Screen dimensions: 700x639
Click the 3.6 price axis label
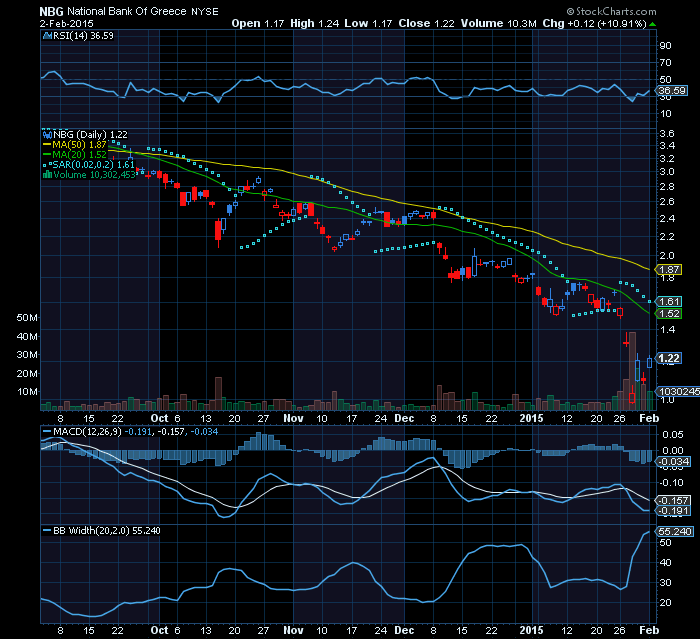pyautogui.click(x=667, y=134)
